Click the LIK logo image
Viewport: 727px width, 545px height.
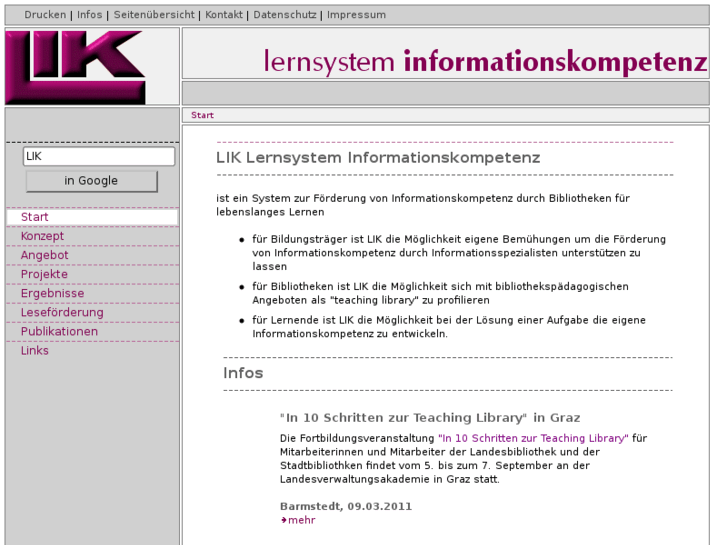(75, 67)
